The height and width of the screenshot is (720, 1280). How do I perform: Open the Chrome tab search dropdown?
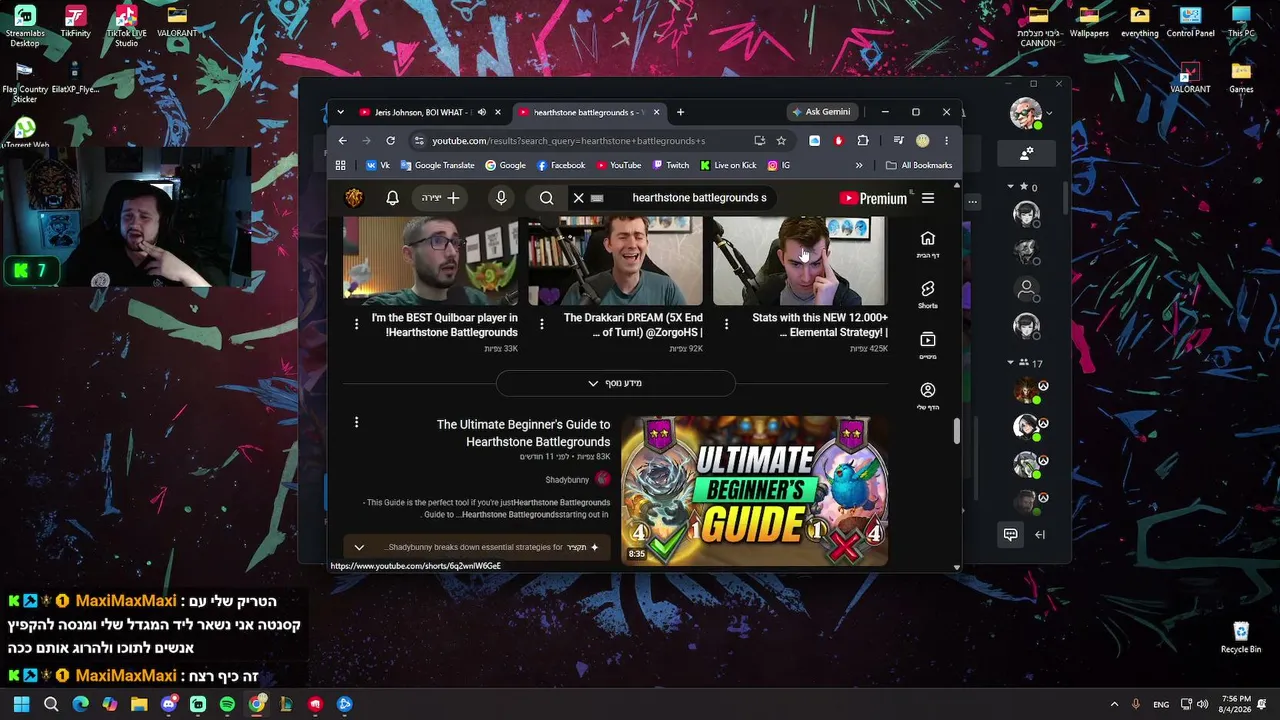pos(340,112)
